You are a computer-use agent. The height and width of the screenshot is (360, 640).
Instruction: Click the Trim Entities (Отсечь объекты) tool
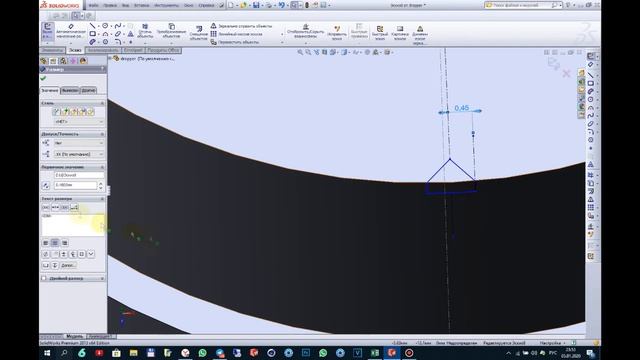(x=145, y=31)
